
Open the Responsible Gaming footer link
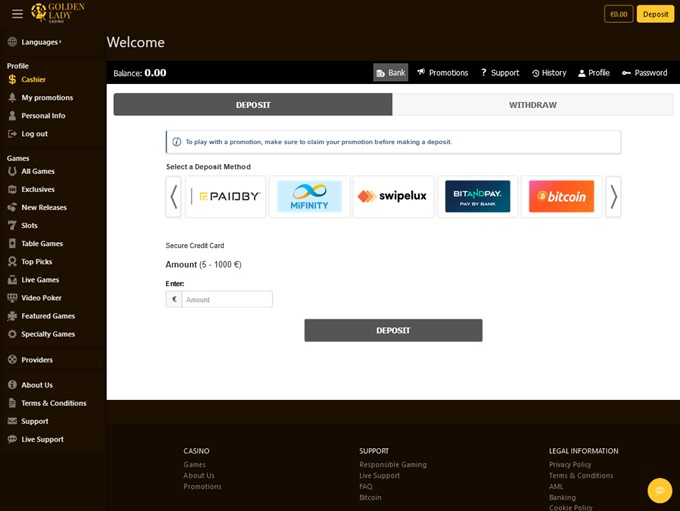click(392, 465)
